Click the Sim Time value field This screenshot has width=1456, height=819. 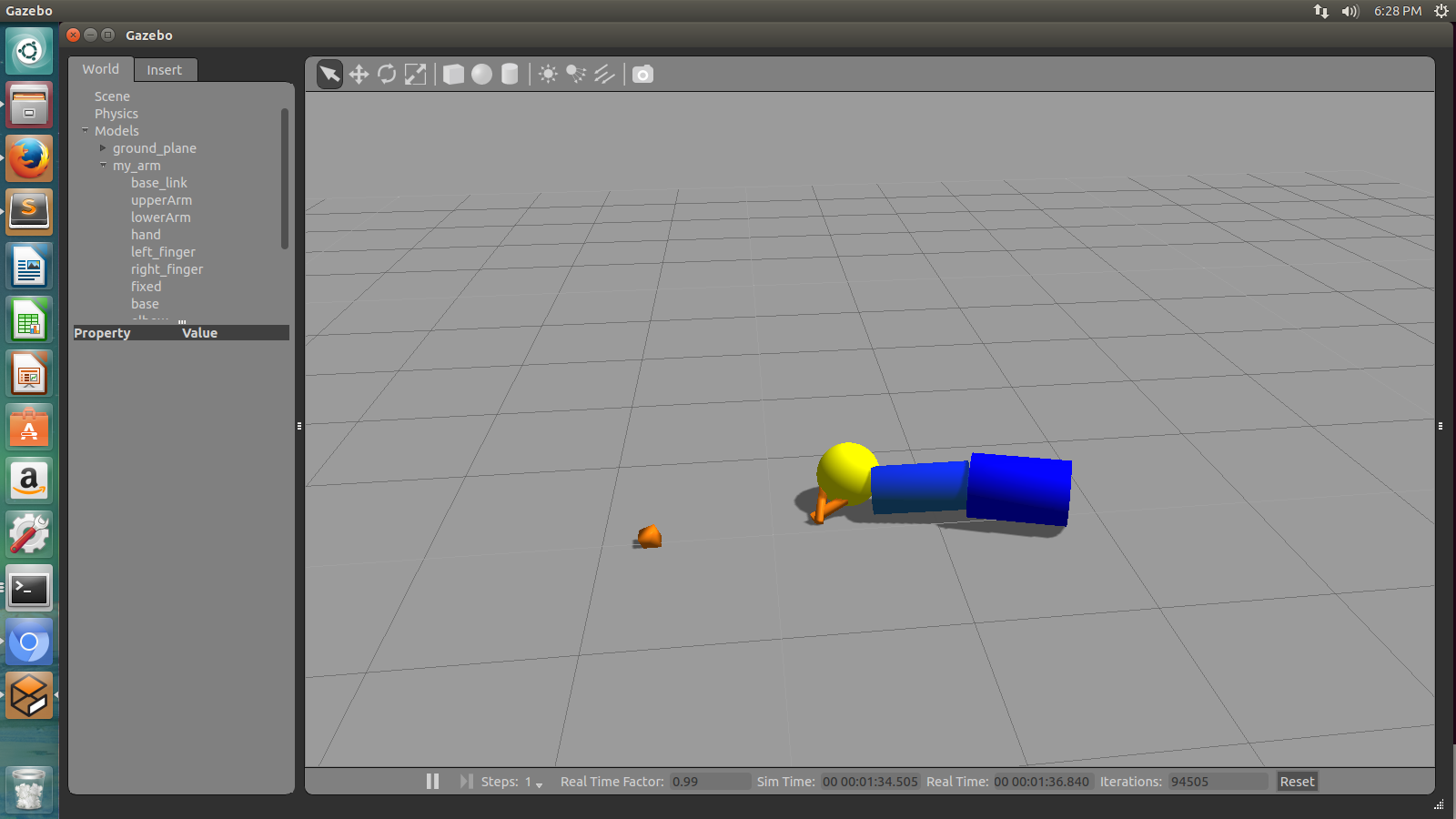point(870,782)
